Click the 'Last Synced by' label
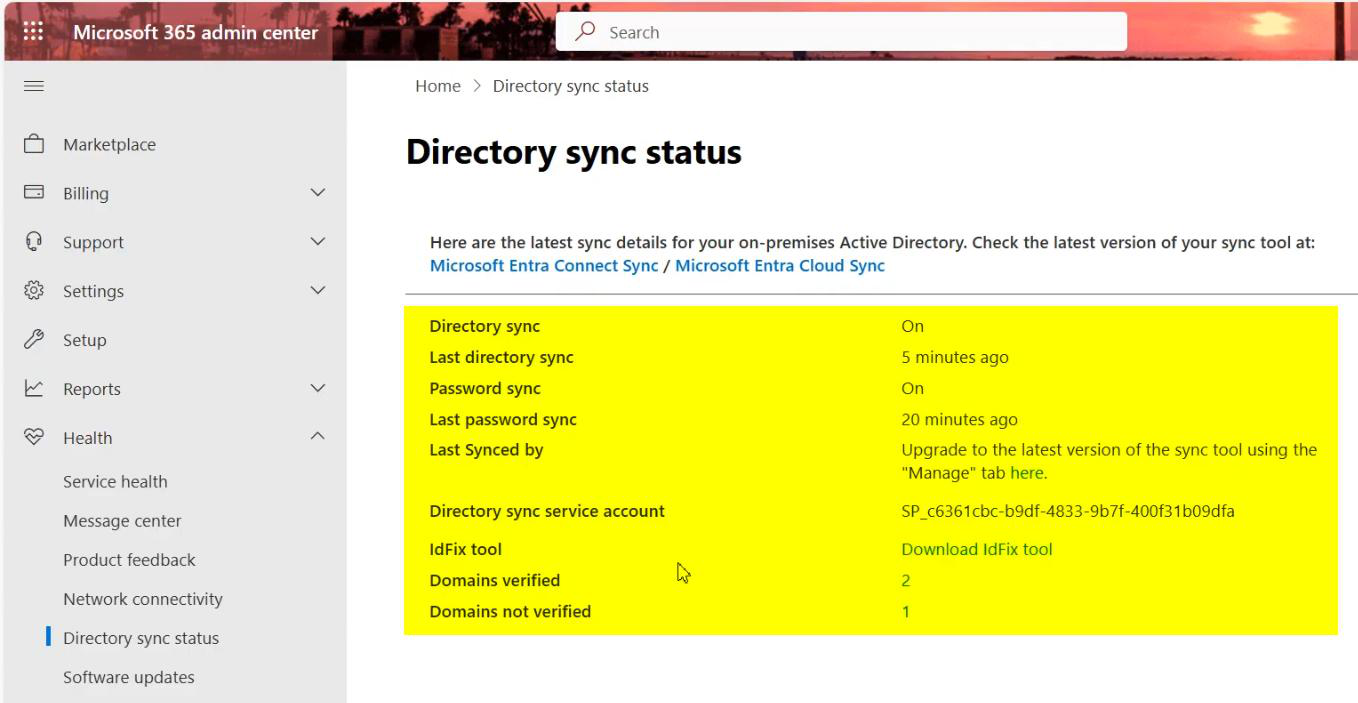 tap(486, 450)
